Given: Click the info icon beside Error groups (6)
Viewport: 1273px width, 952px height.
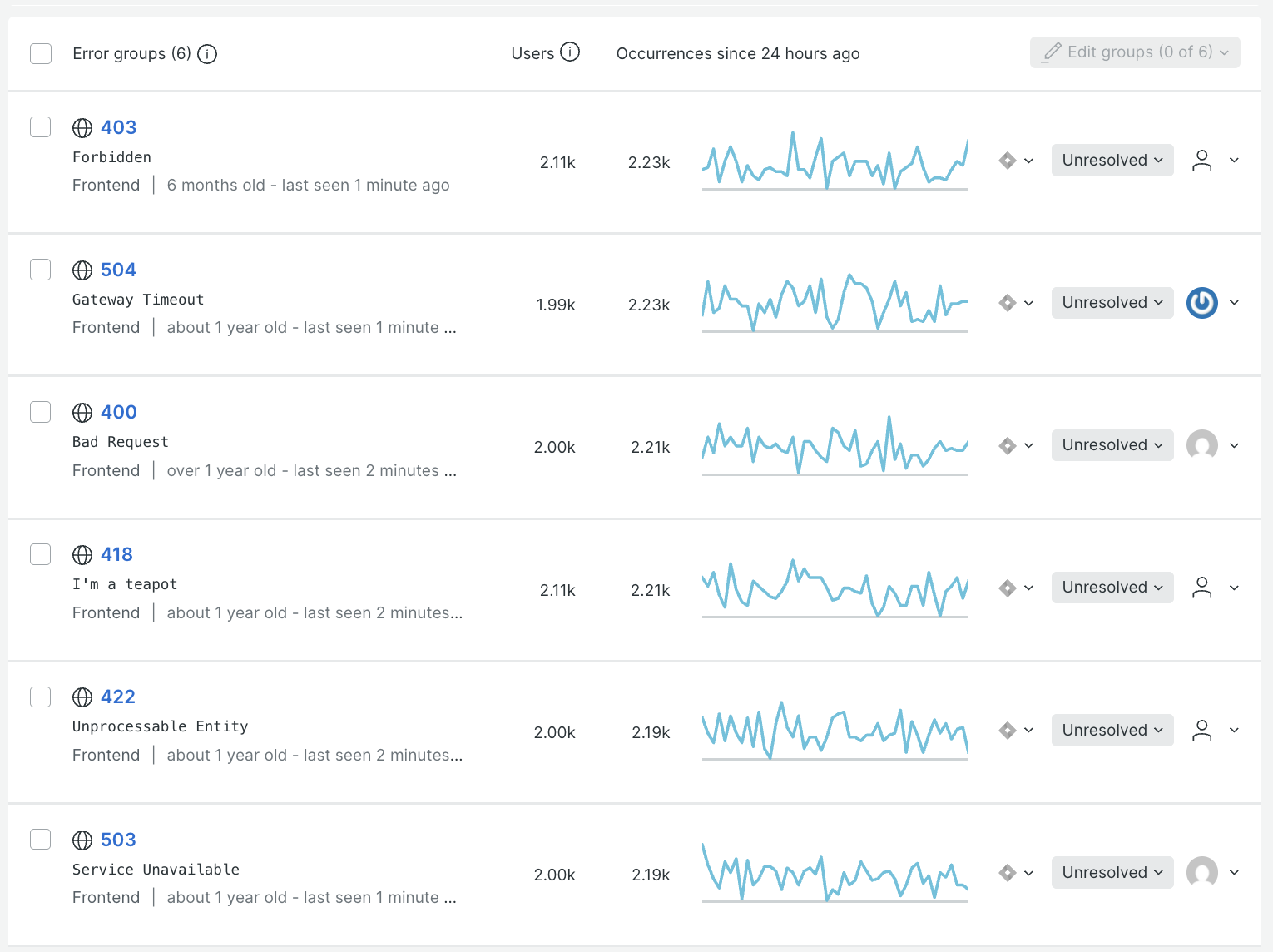Looking at the screenshot, I should 207,54.
